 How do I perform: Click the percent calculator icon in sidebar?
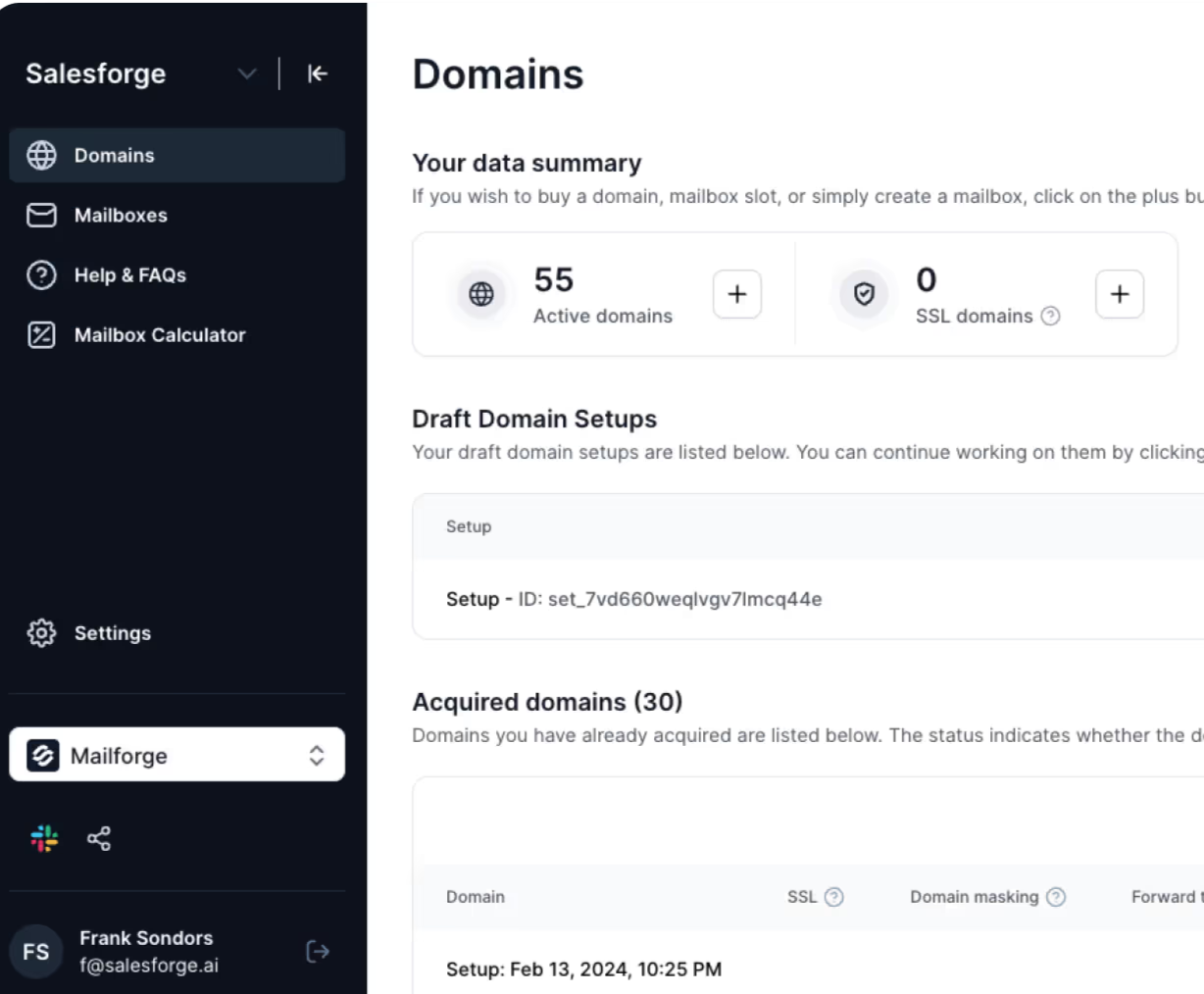click(41, 335)
